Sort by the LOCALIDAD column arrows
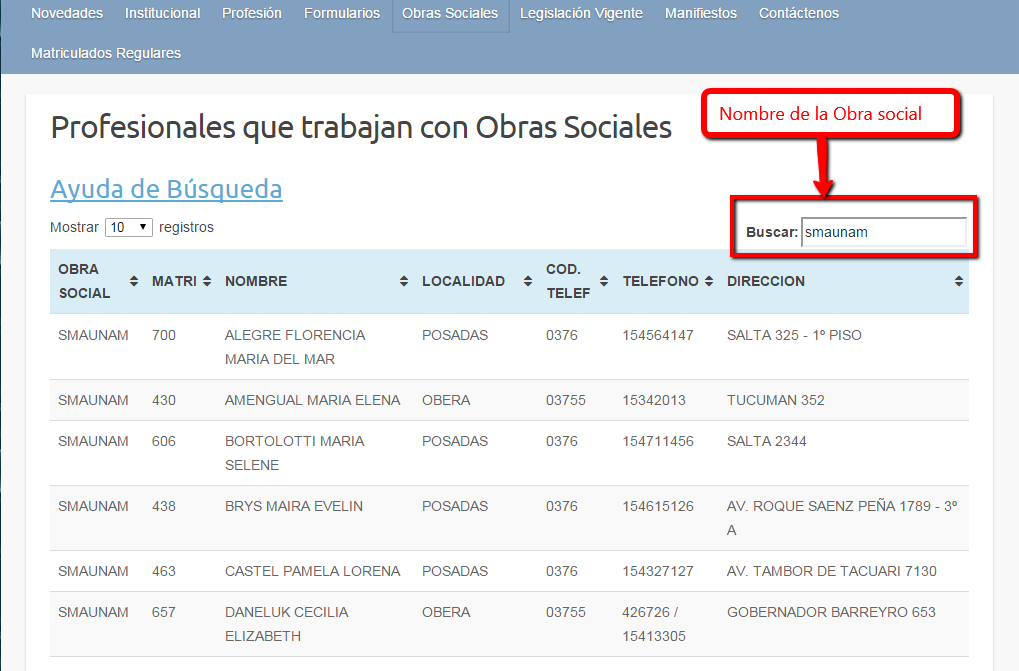 pos(528,281)
